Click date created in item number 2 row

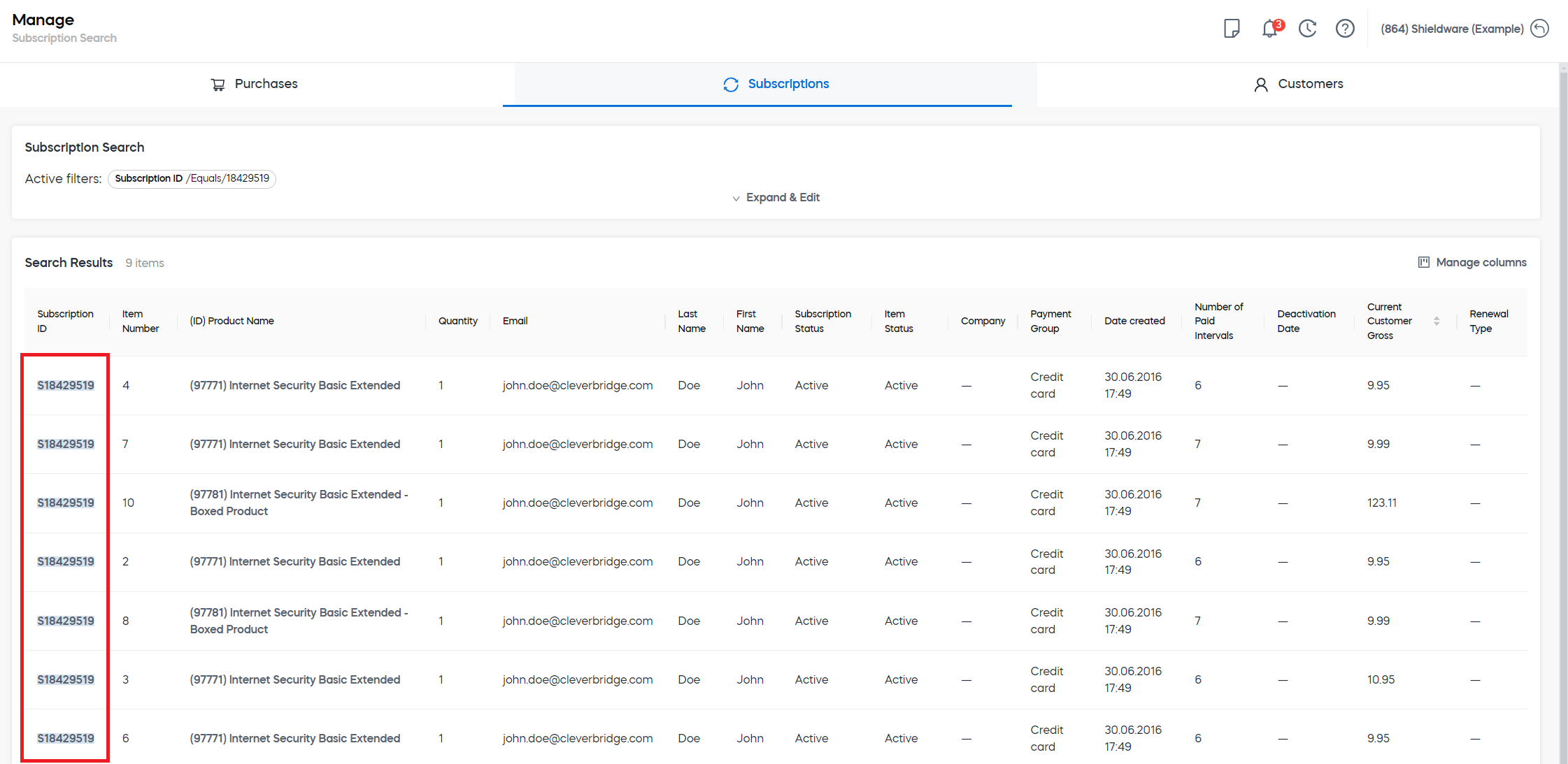point(1133,561)
